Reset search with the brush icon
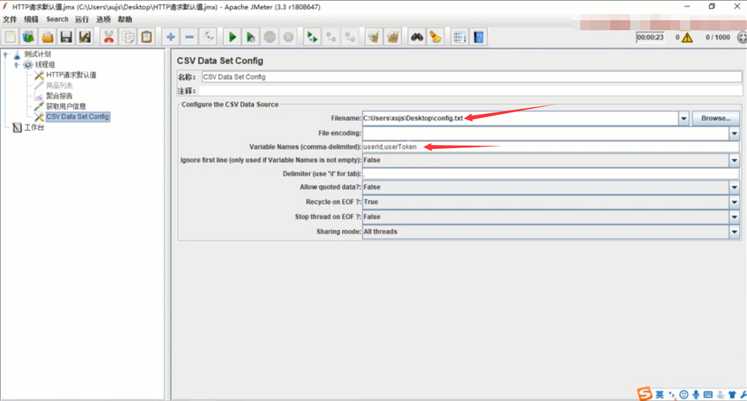This screenshot has width=747, height=401. tap(435, 37)
